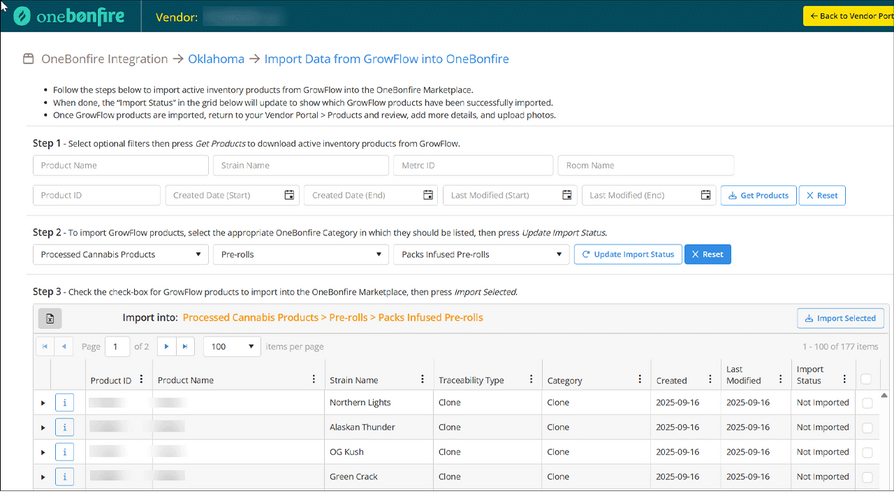Open the Created Date (Start) calendar picker
Image resolution: width=895 pixels, height=503 pixels.
[x=289, y=195]
